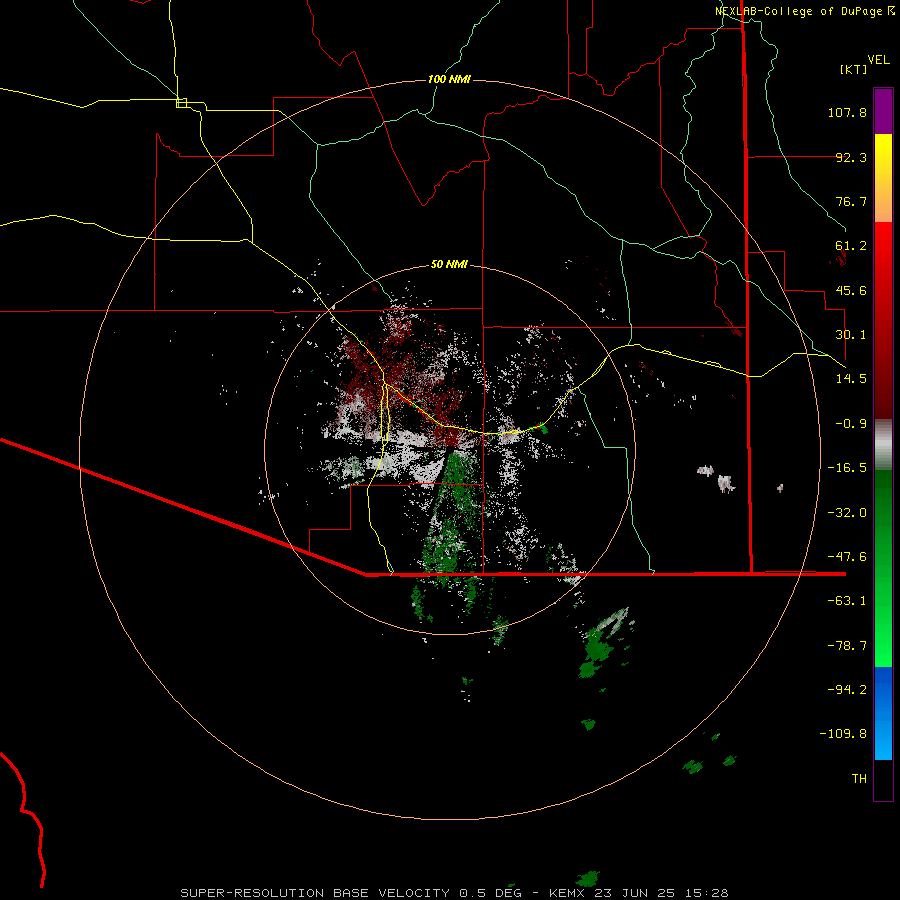This screenshot has height=900, width=900.
Task: Click the 76.7 velocity scale value
Action: click(x=851, y=201)
